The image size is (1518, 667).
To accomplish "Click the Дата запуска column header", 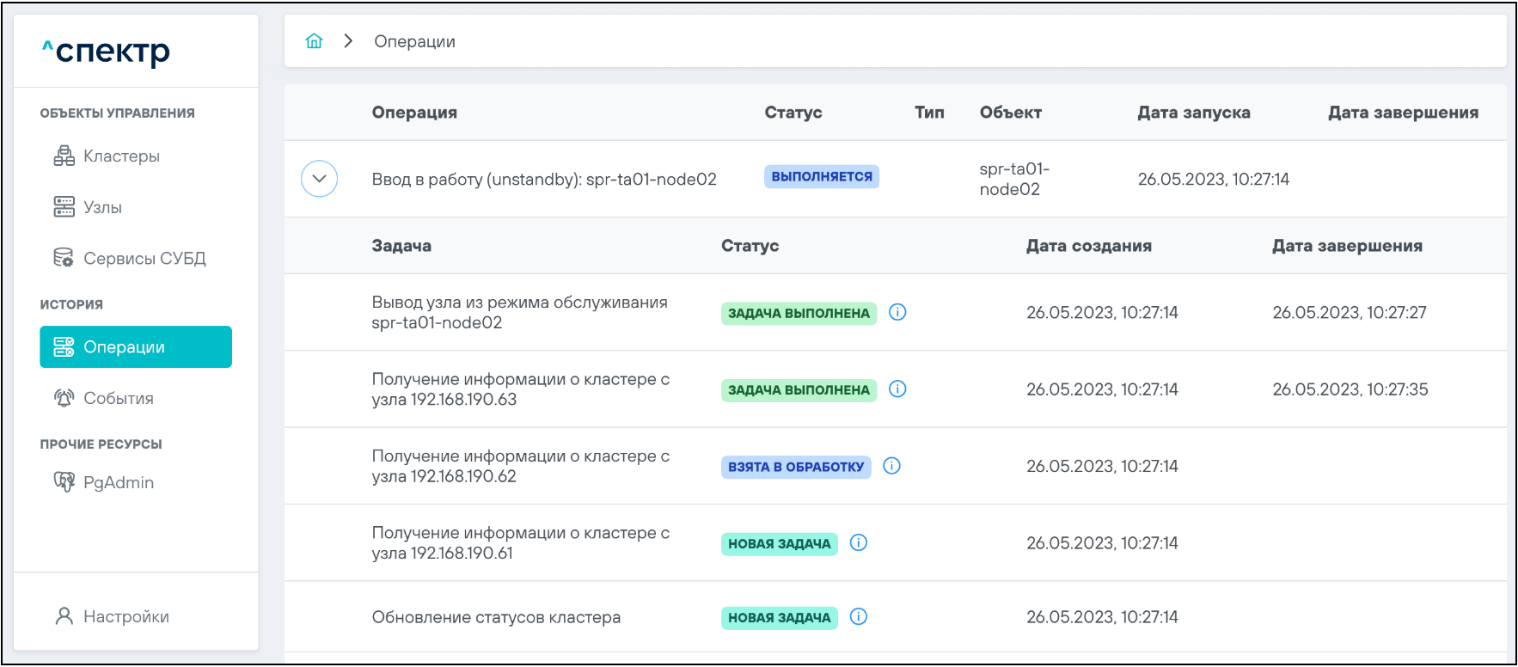I will point(1193,112).
